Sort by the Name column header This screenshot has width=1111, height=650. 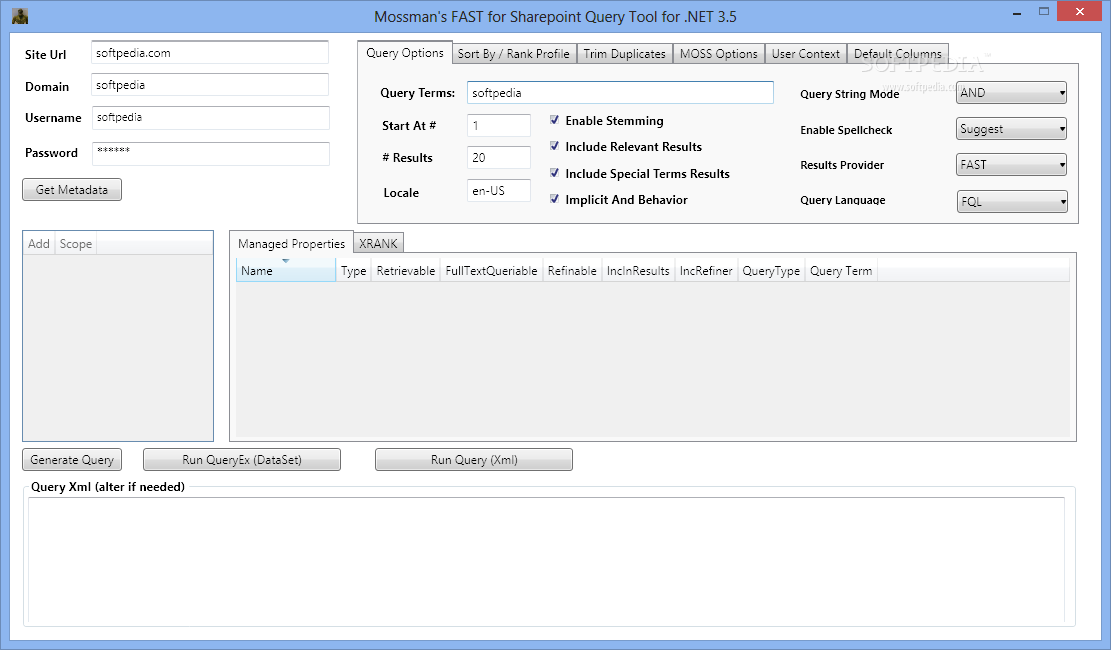click(286, 270)
